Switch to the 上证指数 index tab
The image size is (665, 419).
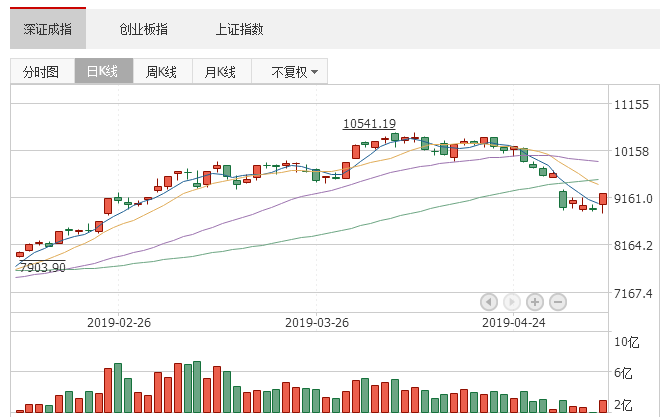239,29
